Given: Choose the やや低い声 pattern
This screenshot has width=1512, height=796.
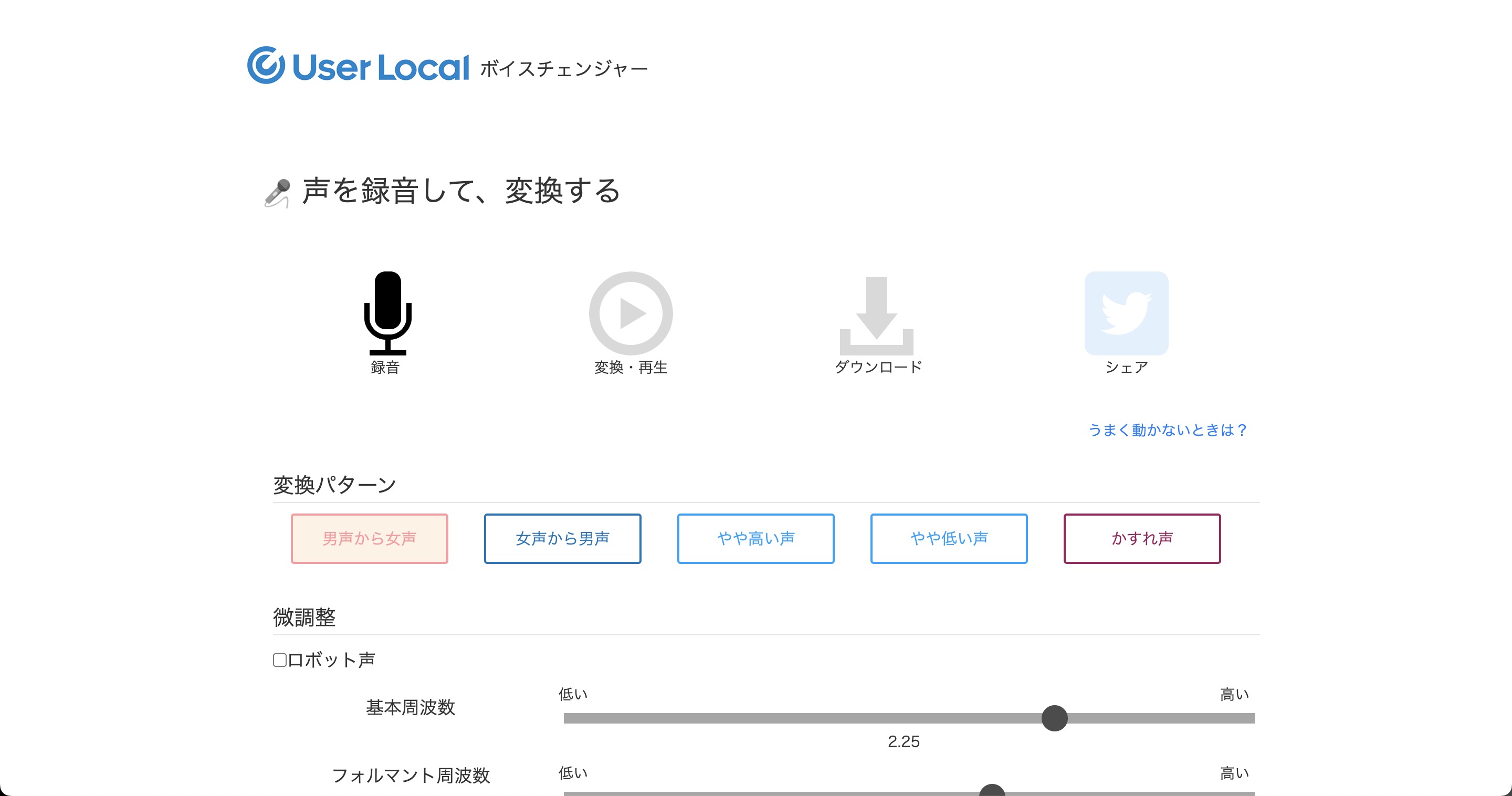Looking at the screenshot, I should pos(949,538).
